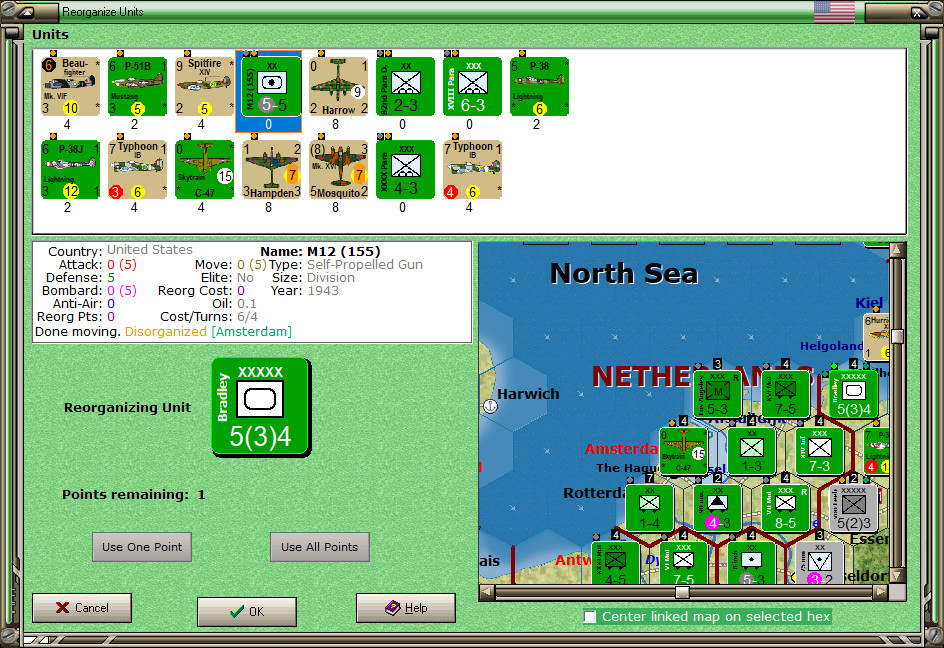Click the 1-4 infantry unit on map
Image resolution: width=944 pixels, height=648 pixels.
tap(650, 508)
